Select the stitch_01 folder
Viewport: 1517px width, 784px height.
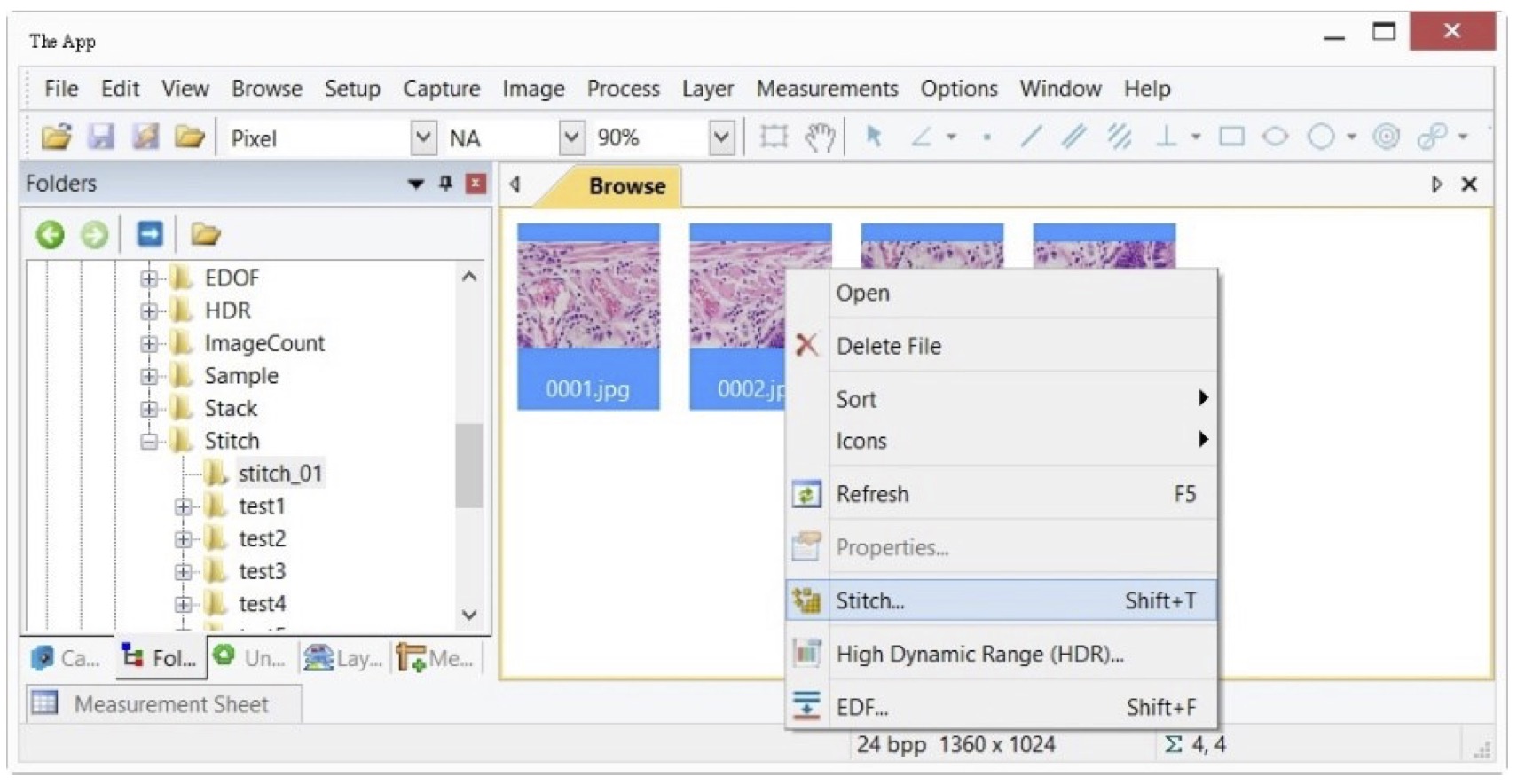tap(279, 474)
